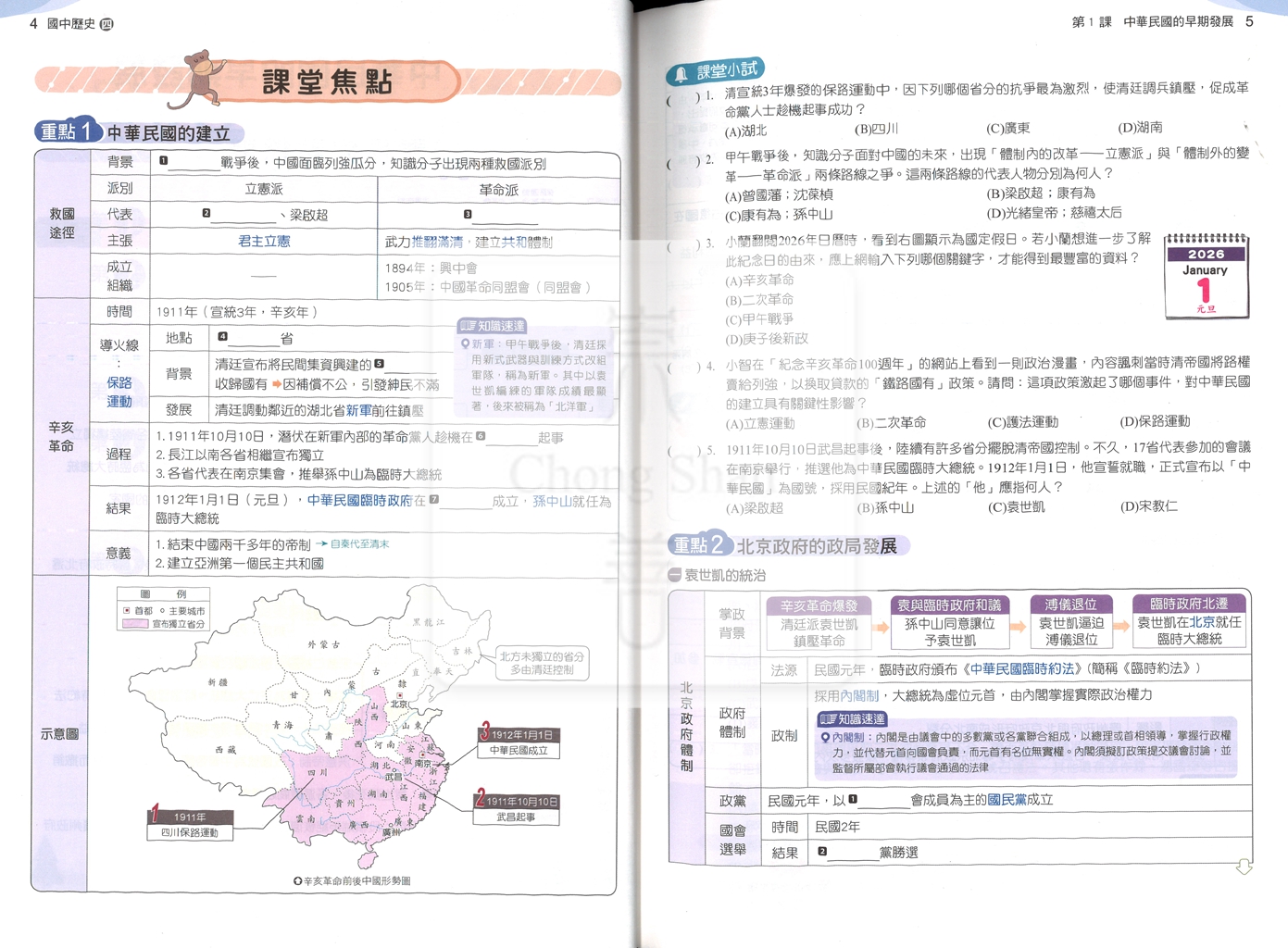Click the answer bracket for question 1
This screenshot has width=1288, height=948.
point(683,98)
